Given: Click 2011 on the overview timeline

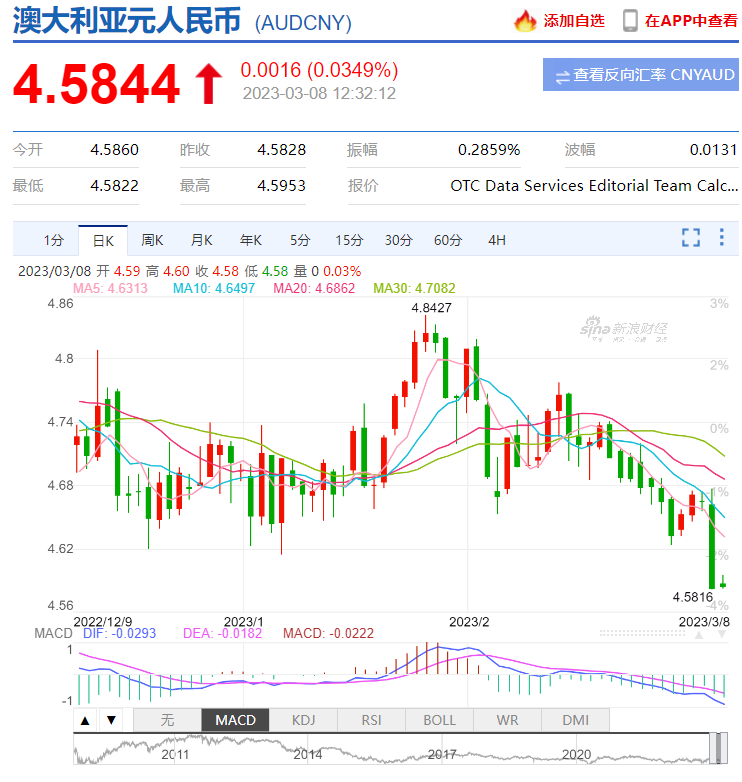Looking at the screenshot, I should (175, 755).
